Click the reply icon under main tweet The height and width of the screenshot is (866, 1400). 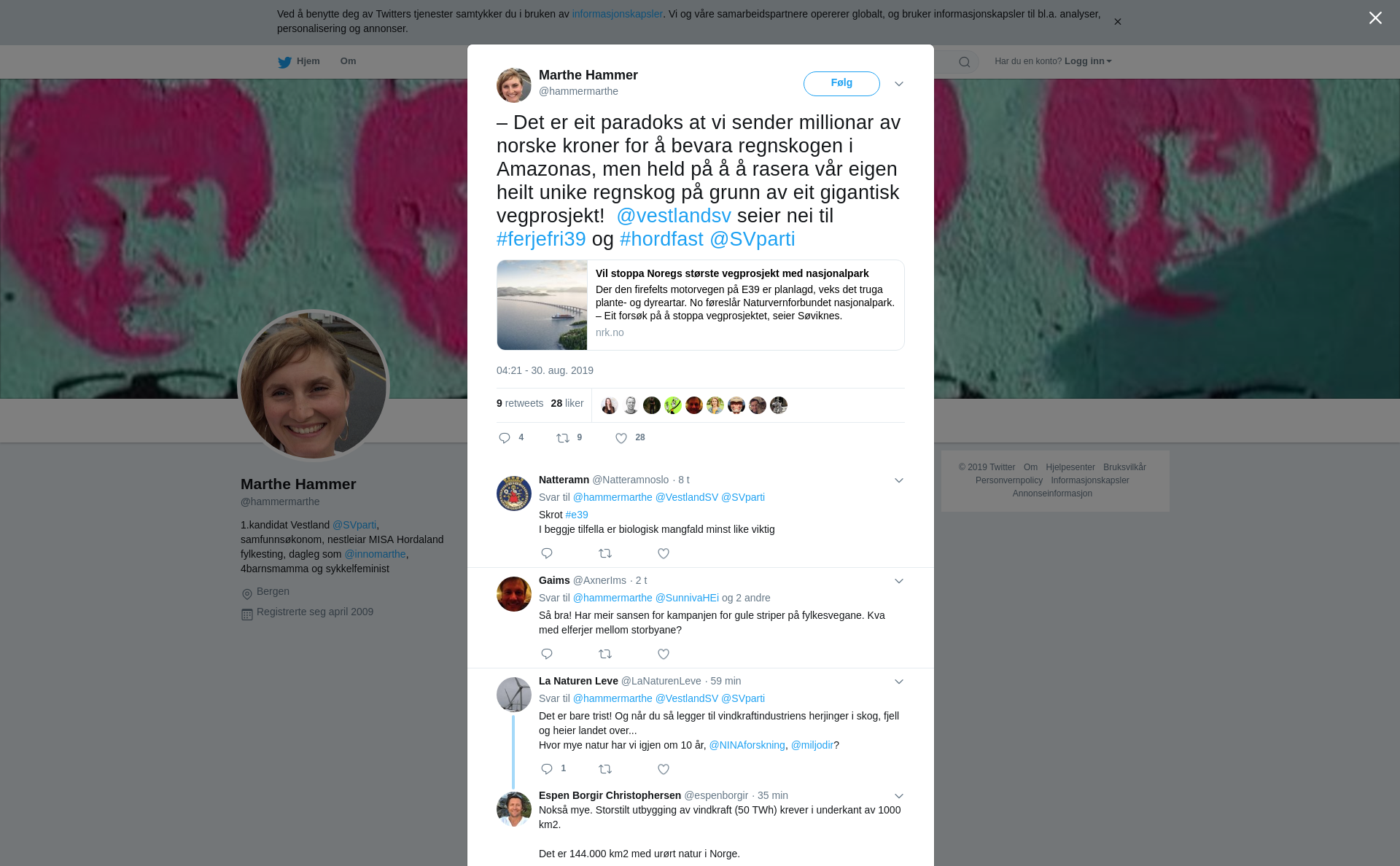click(505, 438)
